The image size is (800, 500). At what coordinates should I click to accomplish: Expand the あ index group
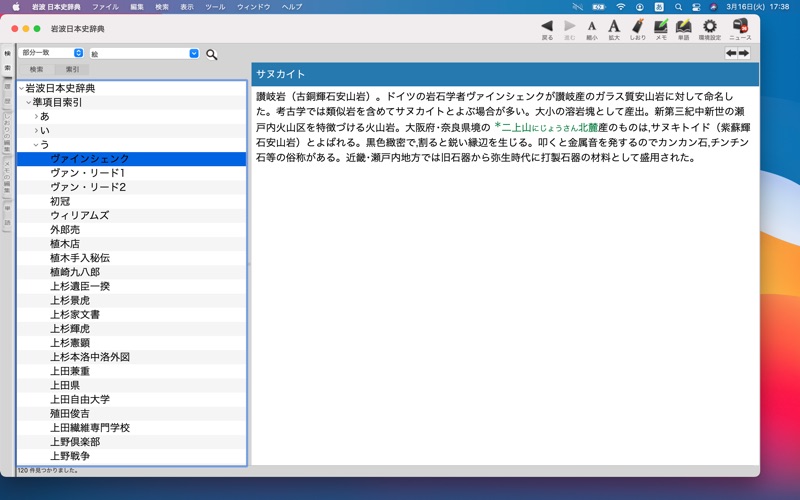click(36, 117)
